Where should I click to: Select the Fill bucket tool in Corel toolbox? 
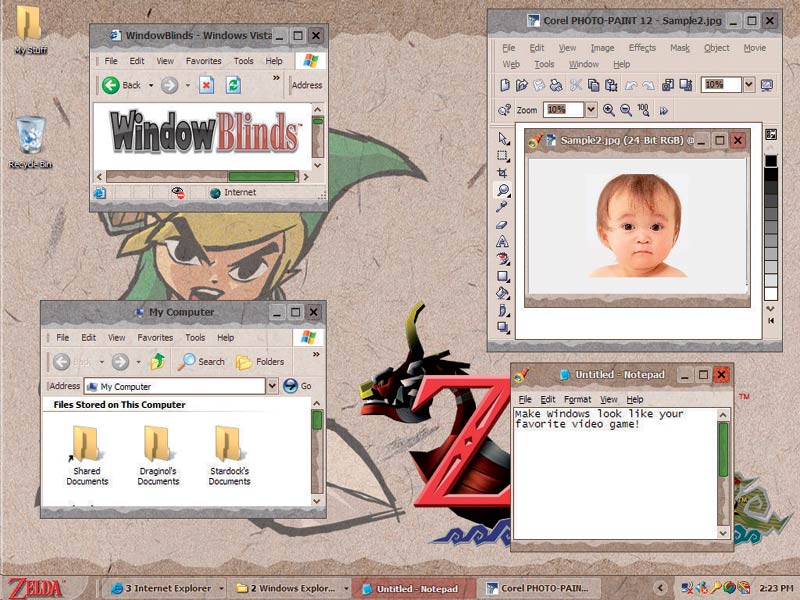tap(503, 293)
